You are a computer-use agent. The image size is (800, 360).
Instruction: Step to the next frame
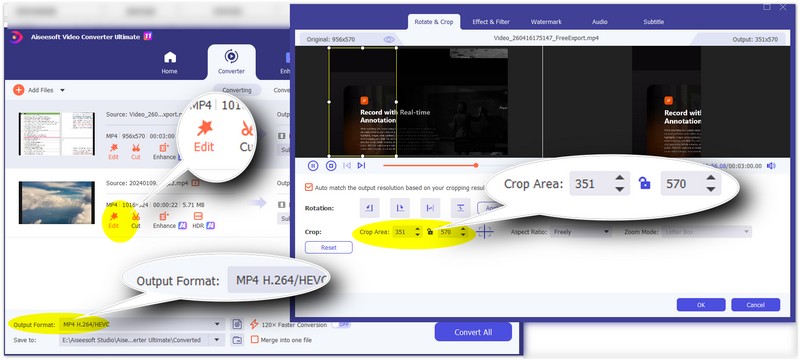click(x=361, y=165)
